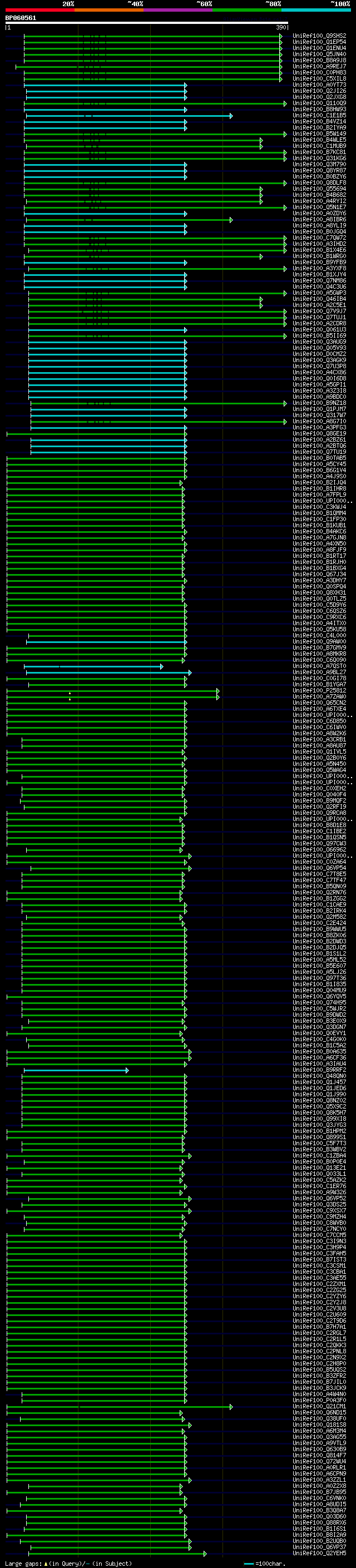Viewport: 356px width, 1568px height.
Task: Click the white query sequence length bar
Action: 147,23
